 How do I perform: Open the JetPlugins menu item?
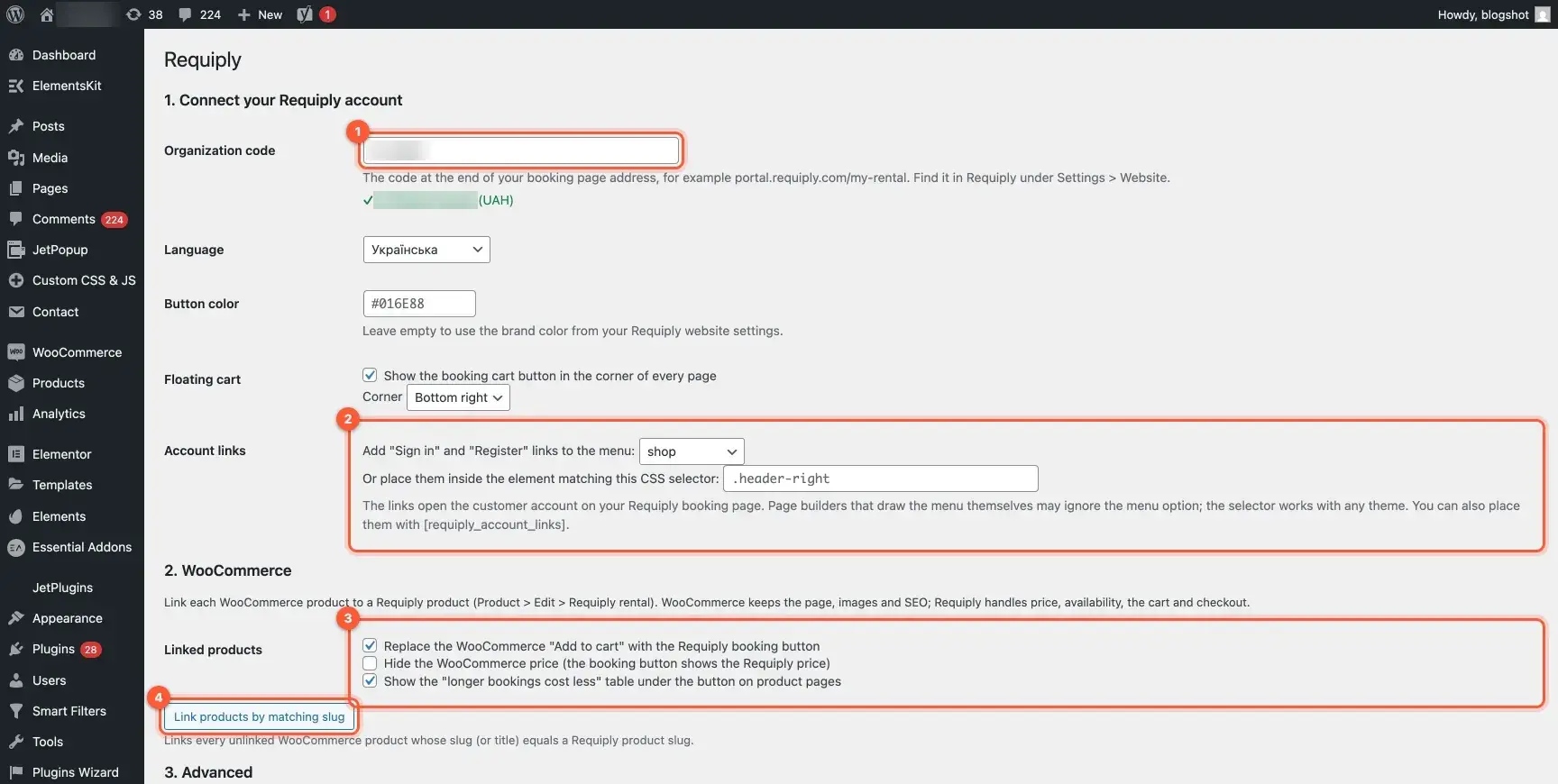tap(62, 588)
